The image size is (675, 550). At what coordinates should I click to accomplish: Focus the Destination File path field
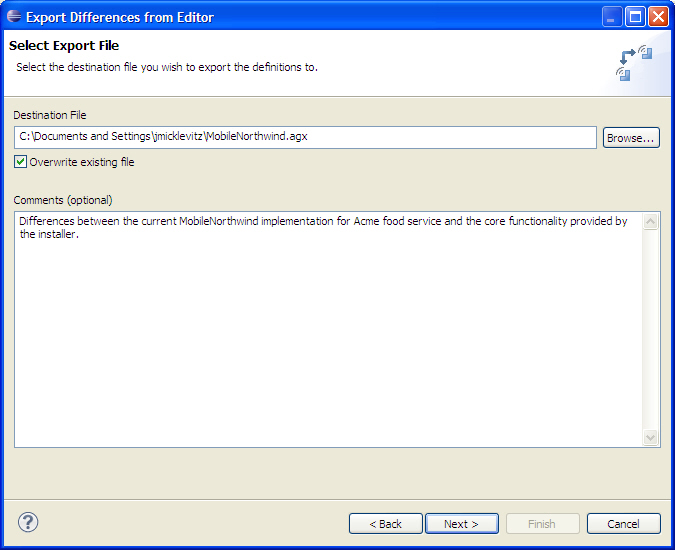click(305, 137)
